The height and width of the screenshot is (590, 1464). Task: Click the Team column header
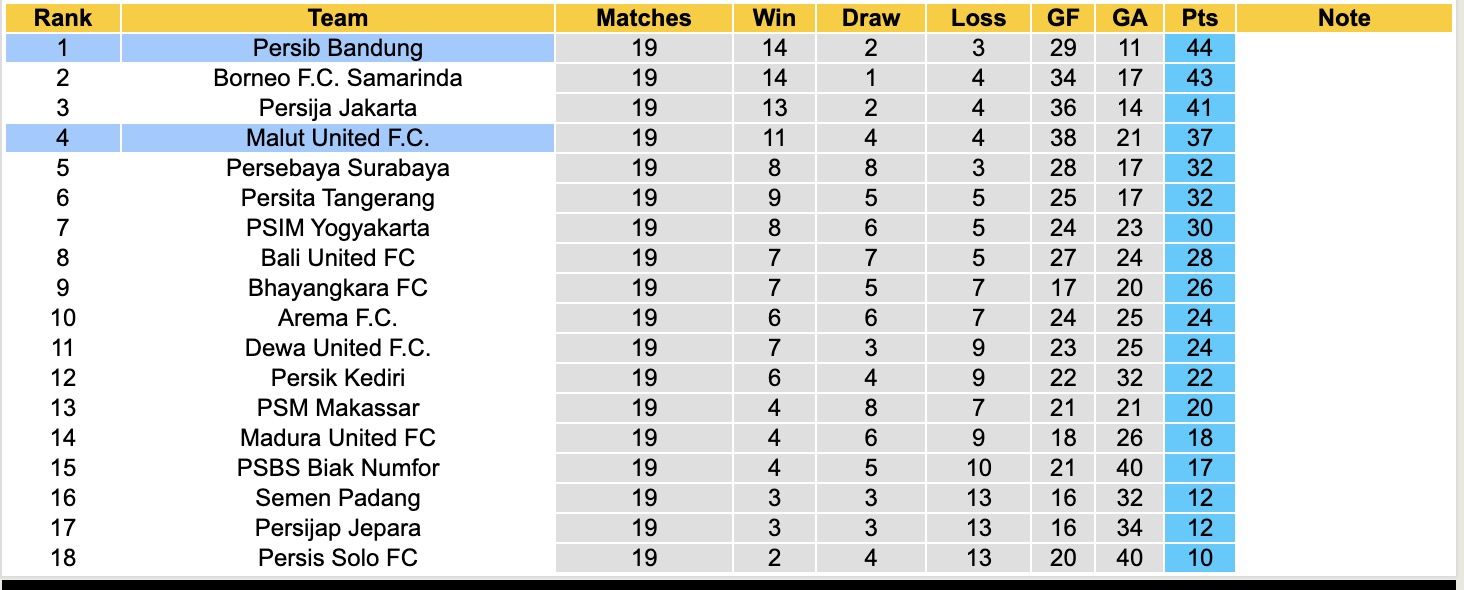click(338, 18)
